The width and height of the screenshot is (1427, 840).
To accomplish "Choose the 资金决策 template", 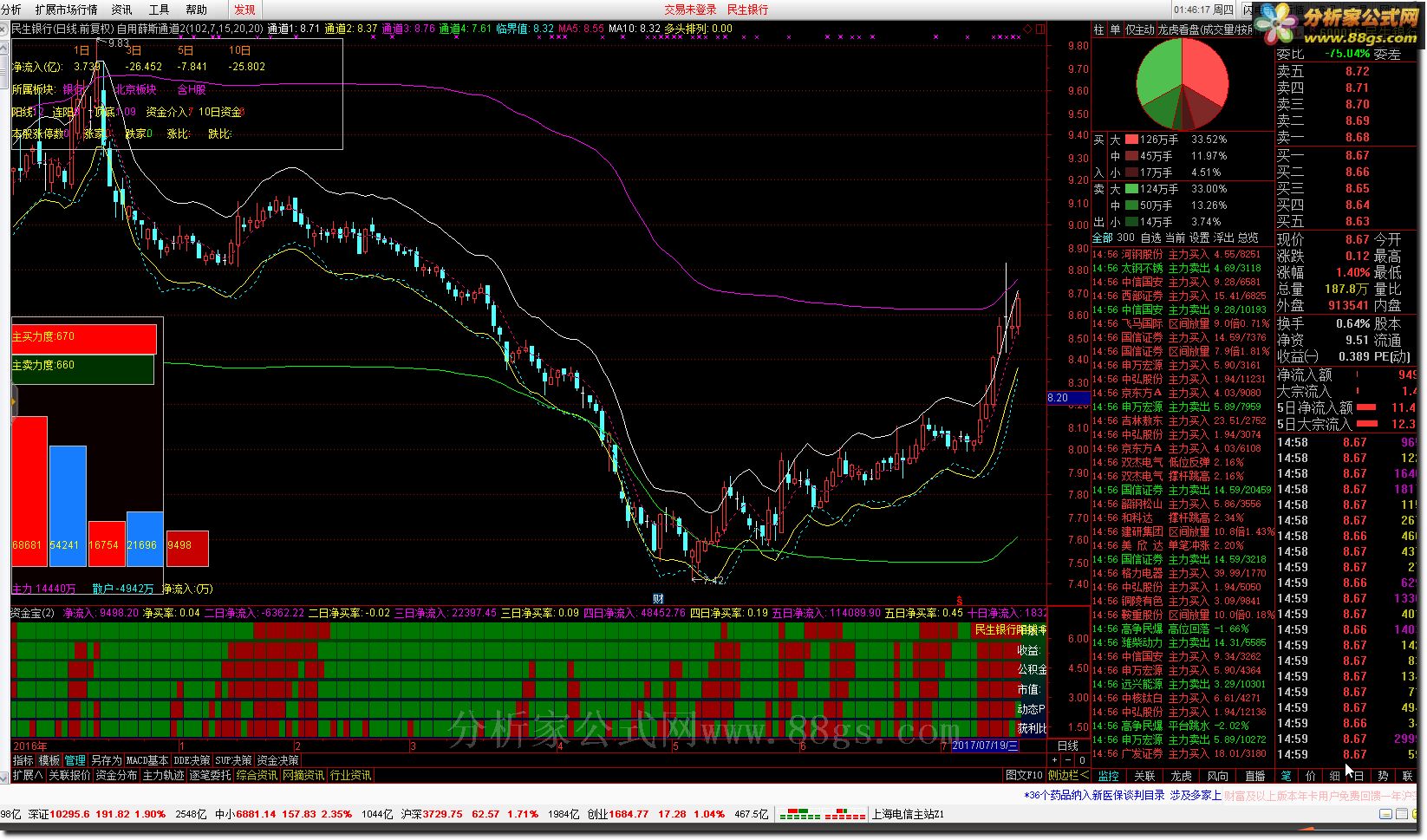I will click(278, 760).
